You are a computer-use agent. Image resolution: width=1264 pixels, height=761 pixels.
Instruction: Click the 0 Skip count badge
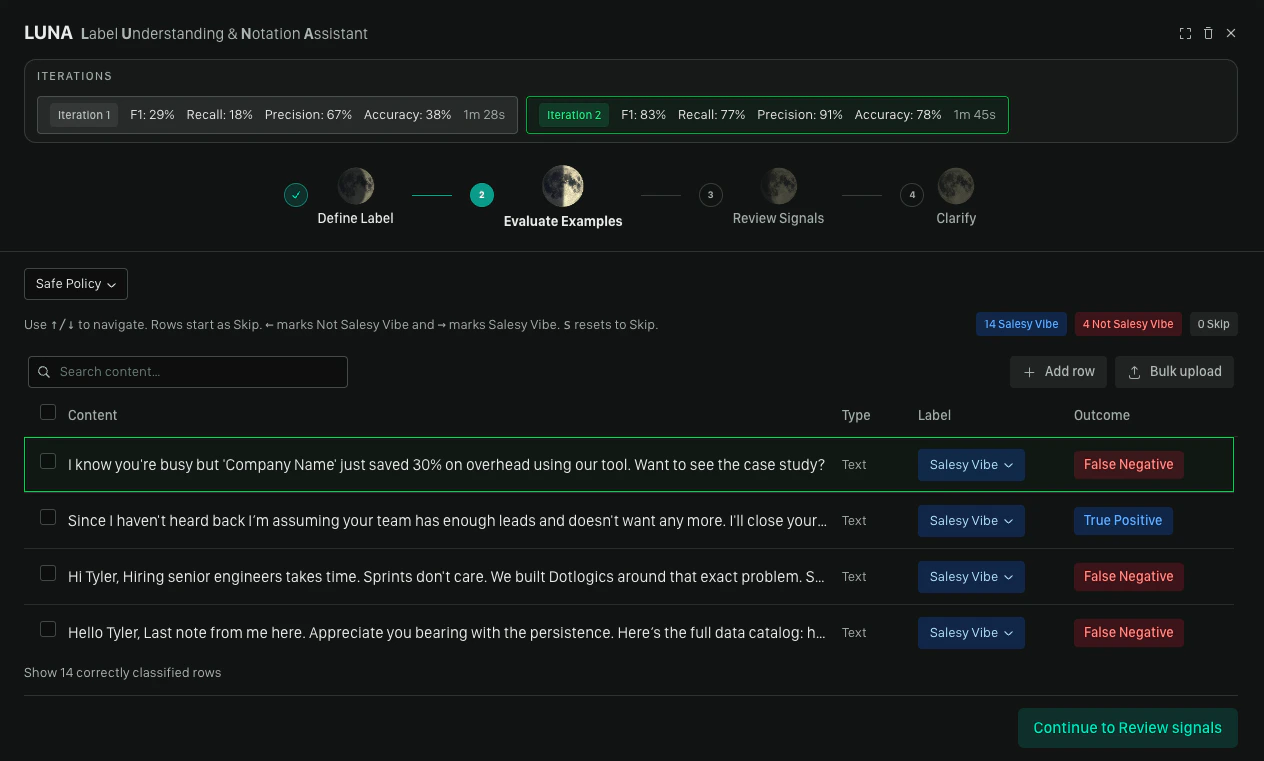[1213, 324]
